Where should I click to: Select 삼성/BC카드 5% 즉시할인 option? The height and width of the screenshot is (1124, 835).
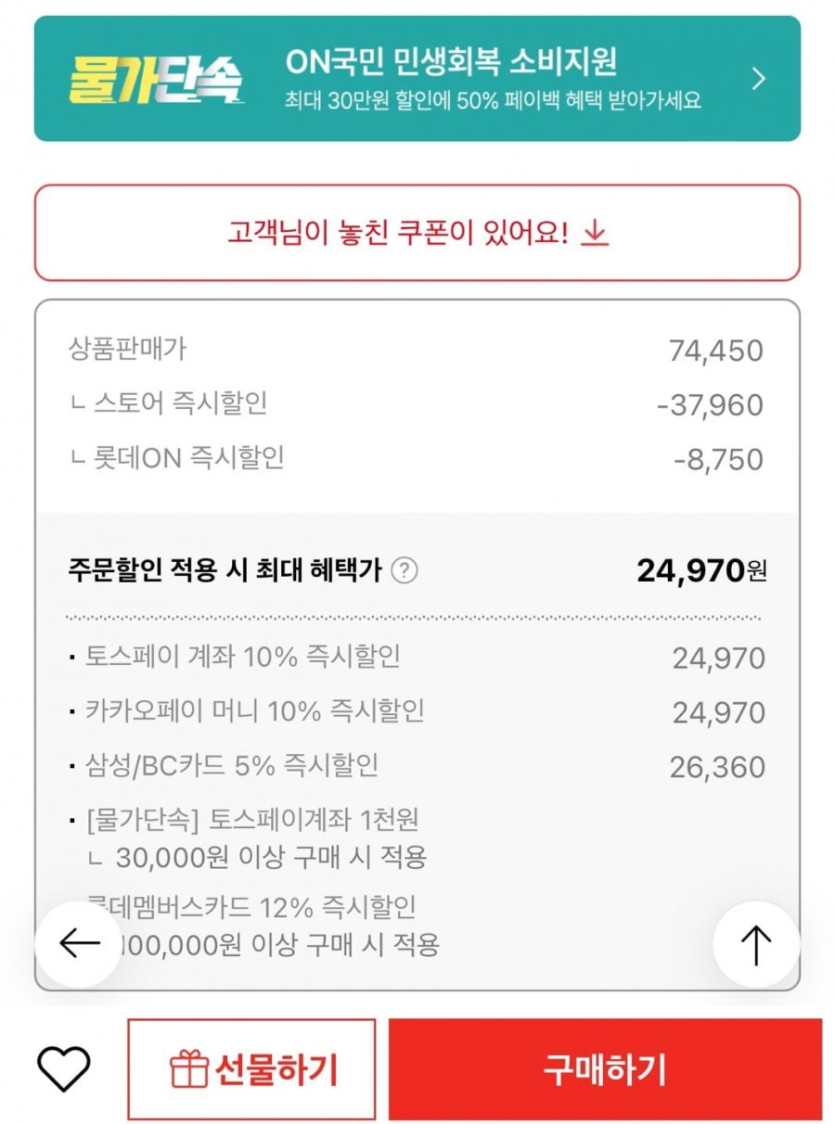coord(231,766)
